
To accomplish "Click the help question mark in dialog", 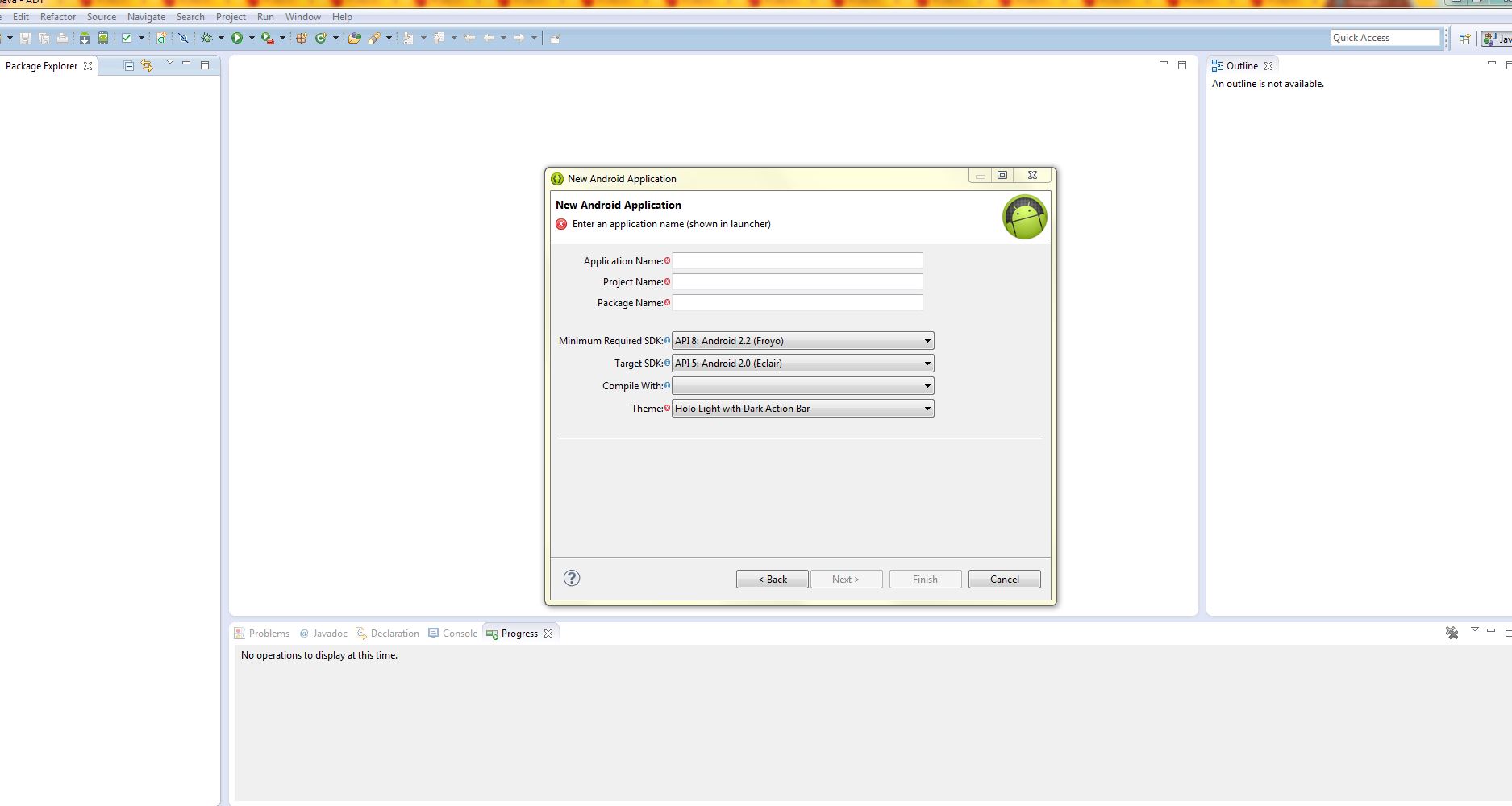I will (x=572, y=578).
